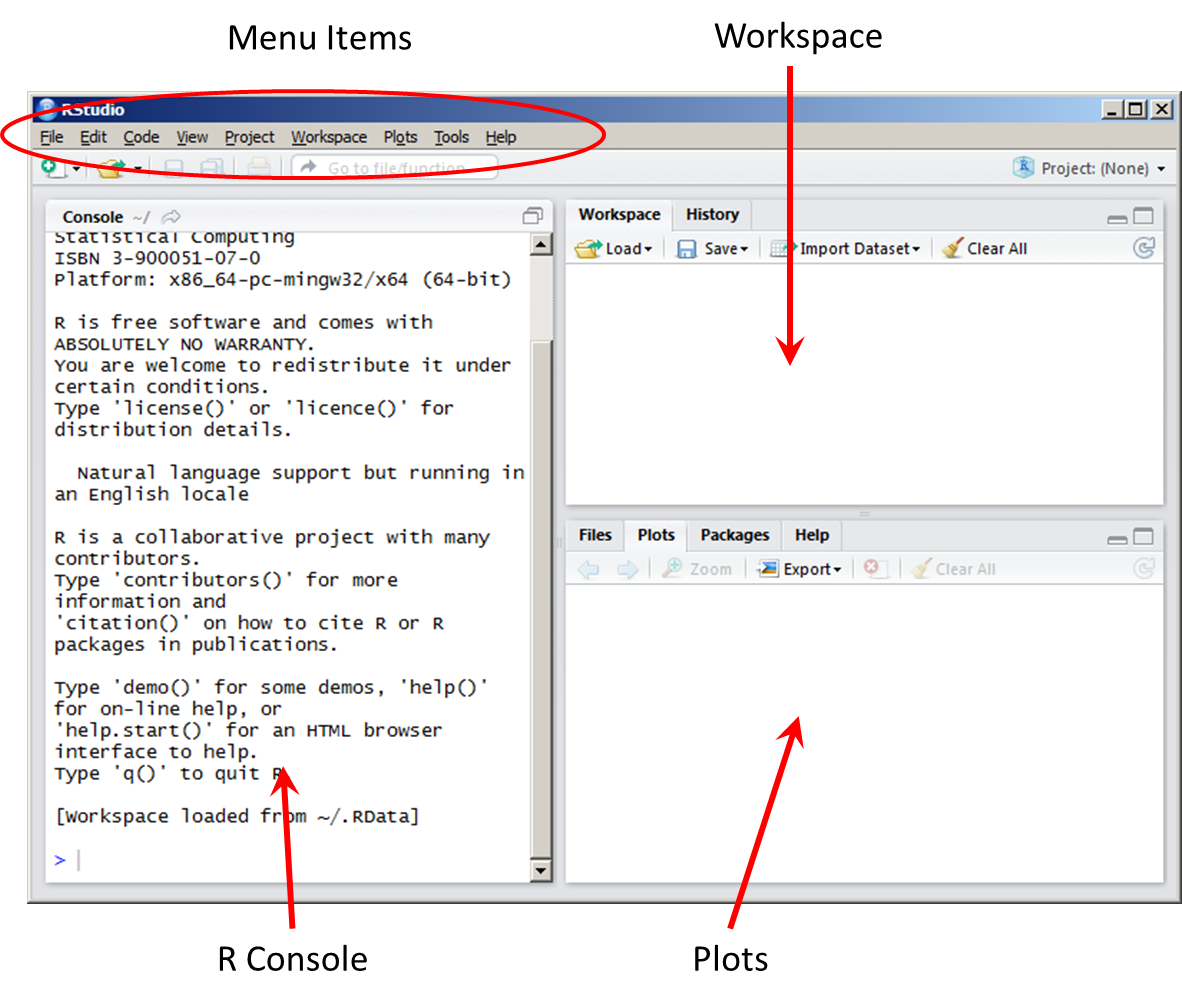Open the Export dropdown in Plots
1182x1004 pixels.
[x=799, y=569]
